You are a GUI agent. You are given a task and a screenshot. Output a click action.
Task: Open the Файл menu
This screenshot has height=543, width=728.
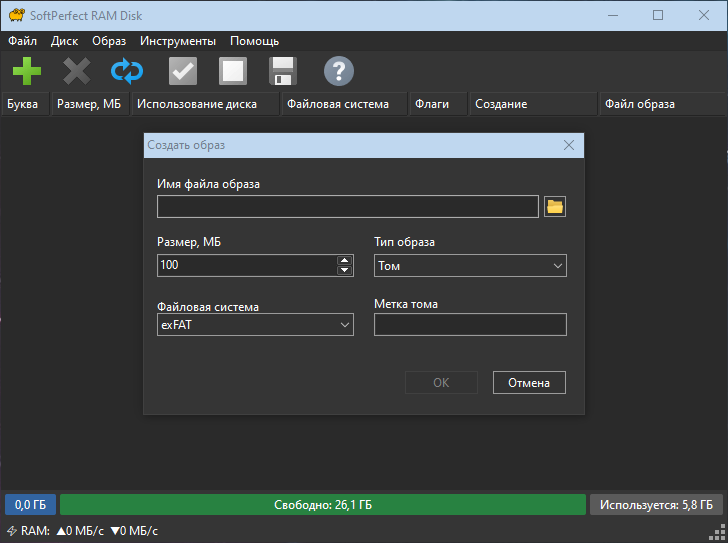click(x=22, y=41)
